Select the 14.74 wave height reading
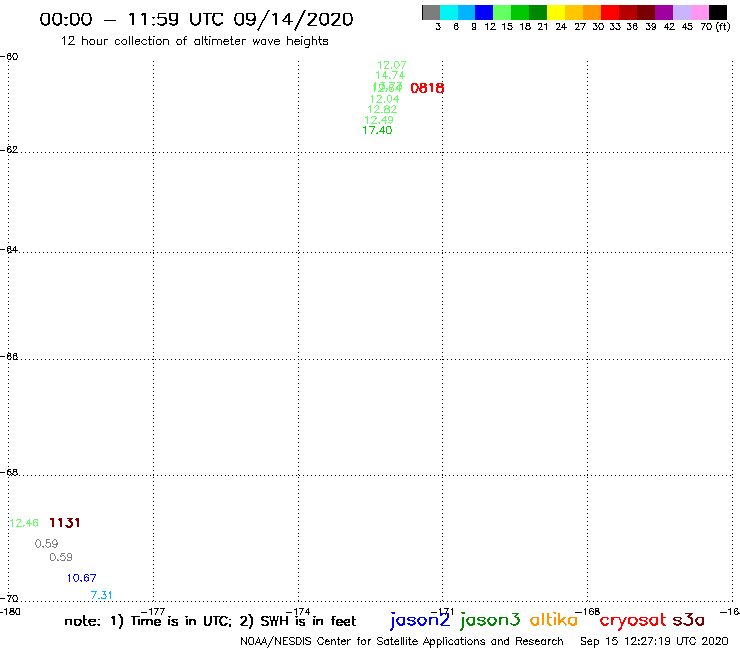The image size is (740, 650). click(390, 75)
